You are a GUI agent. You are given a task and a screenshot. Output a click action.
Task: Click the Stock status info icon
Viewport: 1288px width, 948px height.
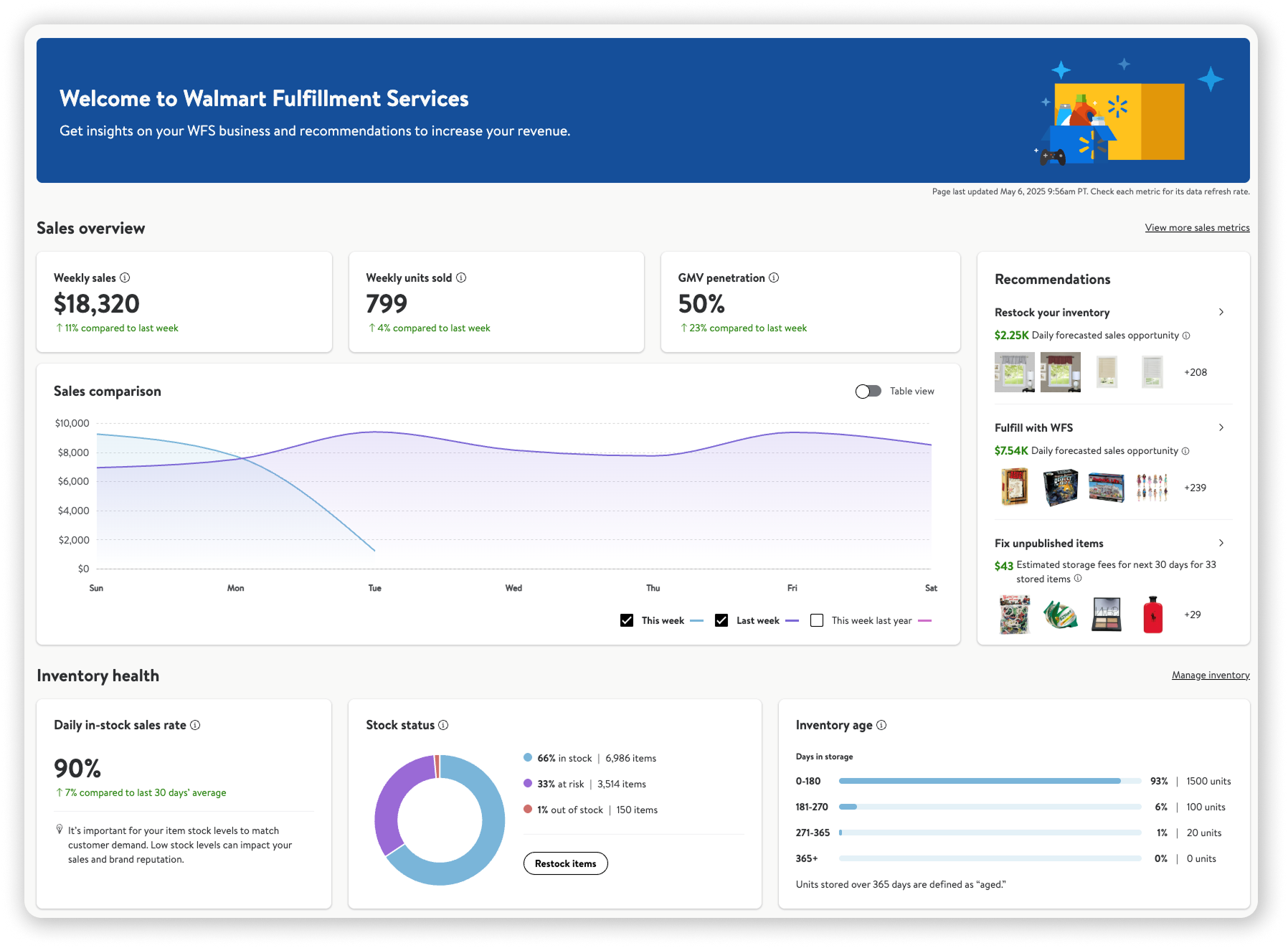(x=443, y=725)
